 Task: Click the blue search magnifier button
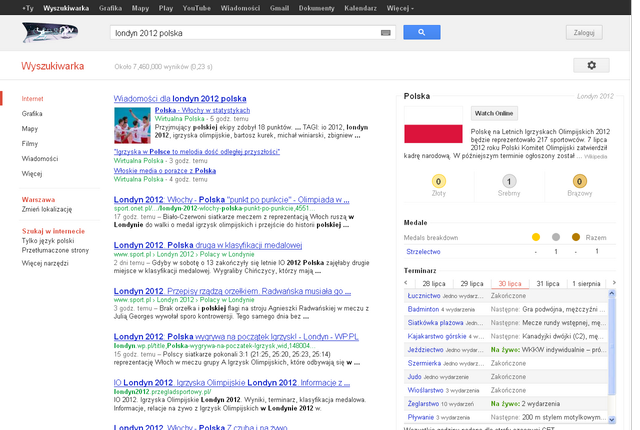(x=422, y=32)
